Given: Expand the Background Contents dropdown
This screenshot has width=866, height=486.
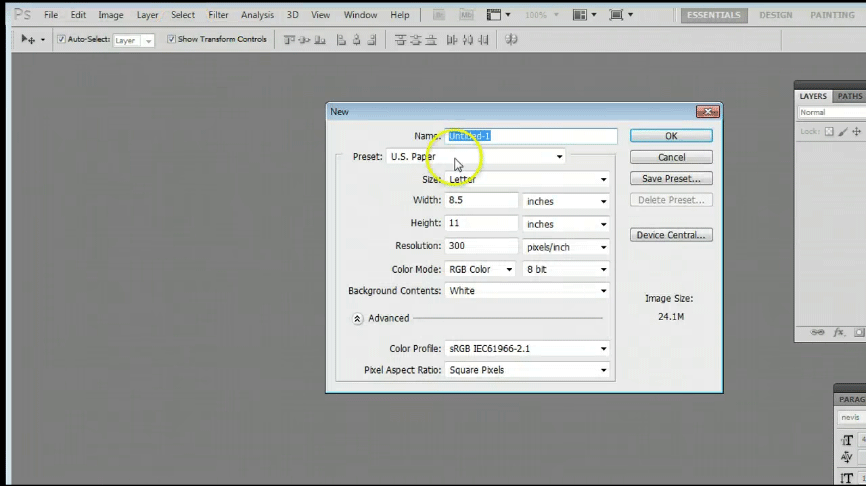Looking at the screenshot, I should pos(527,291).
